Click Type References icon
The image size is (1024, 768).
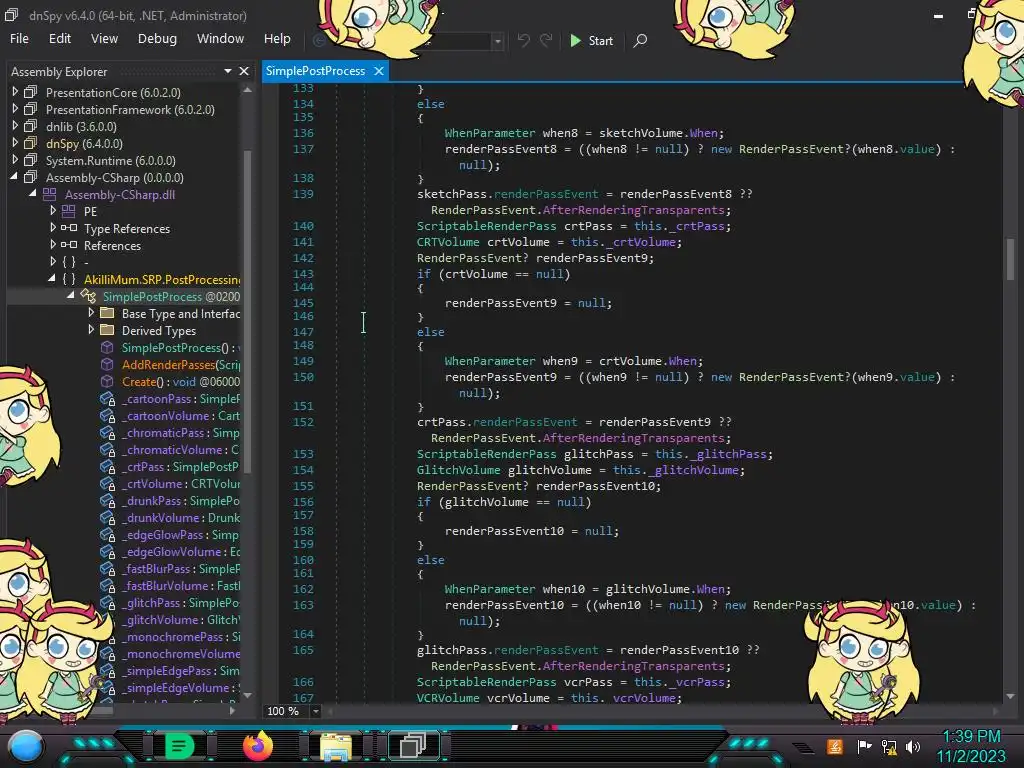[x=69, y=228]
